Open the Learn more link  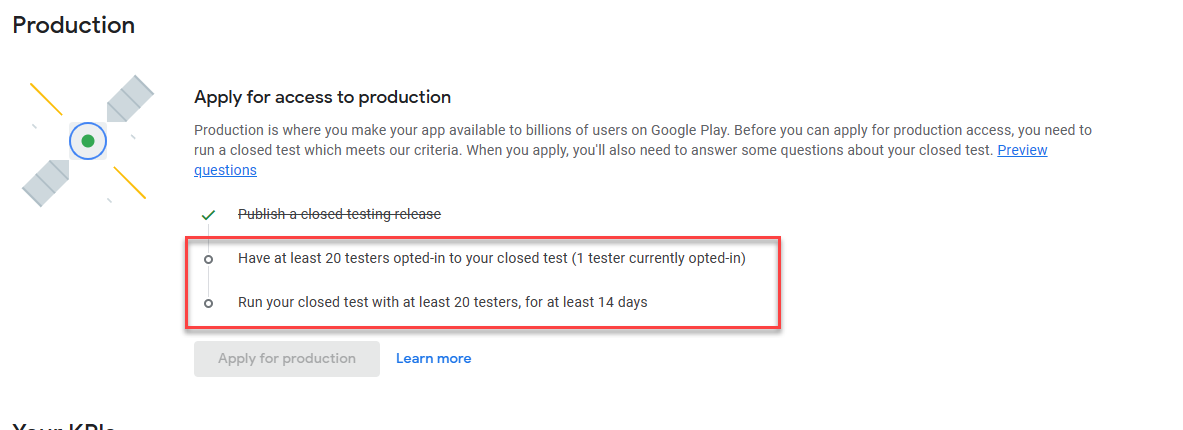pos(433,358)
